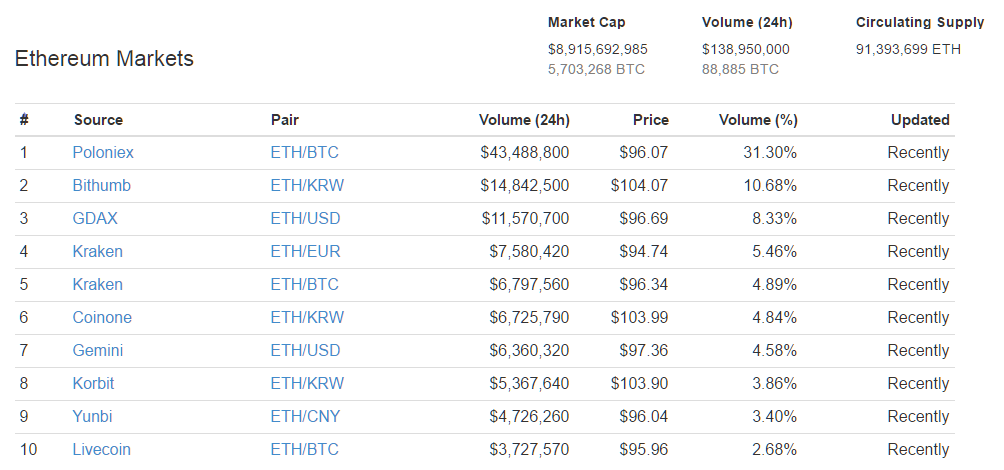
Task: Click the ETH/CNY pair link
Action: (x=306, y=417)
